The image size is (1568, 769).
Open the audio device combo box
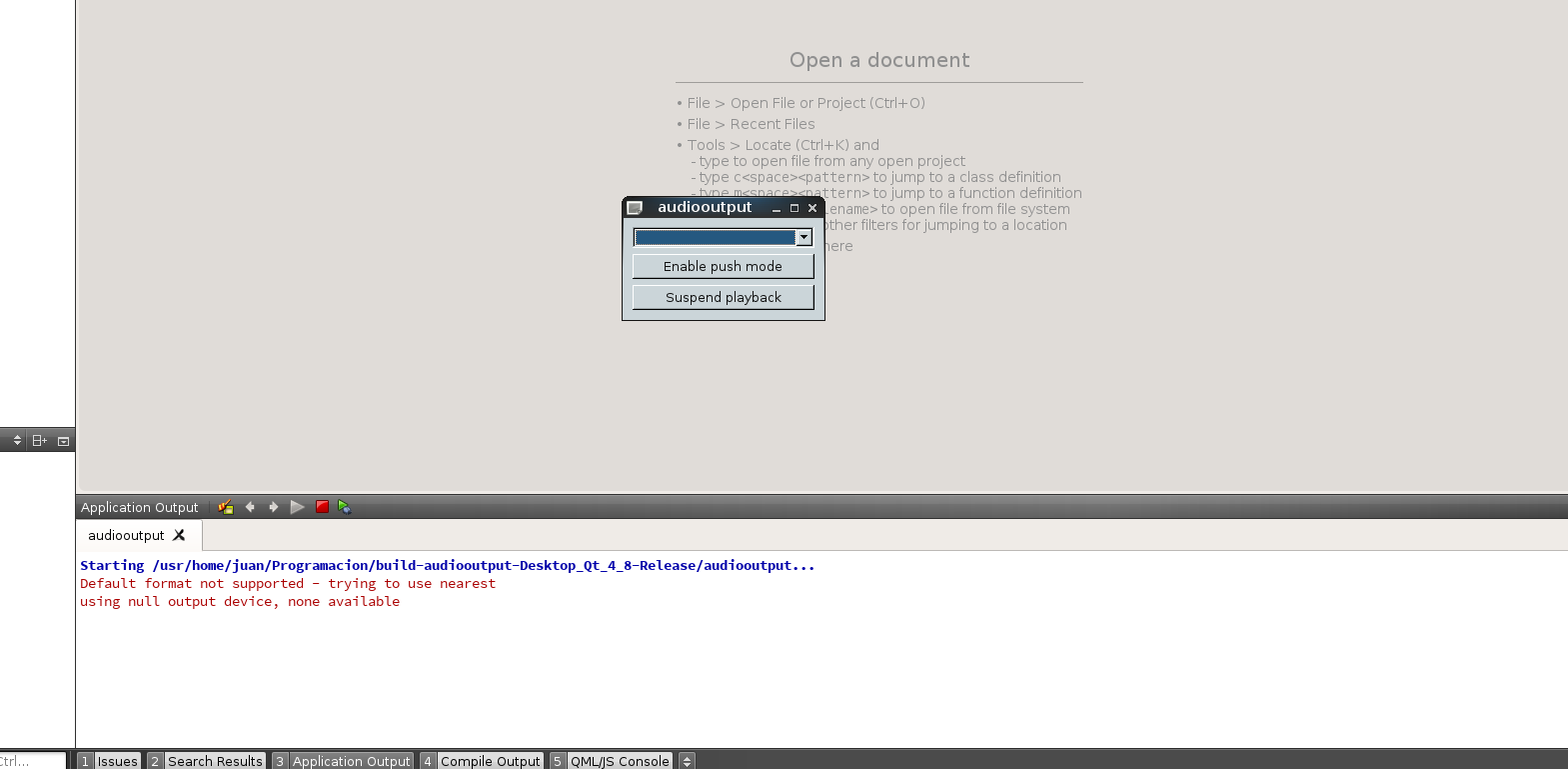803,237
